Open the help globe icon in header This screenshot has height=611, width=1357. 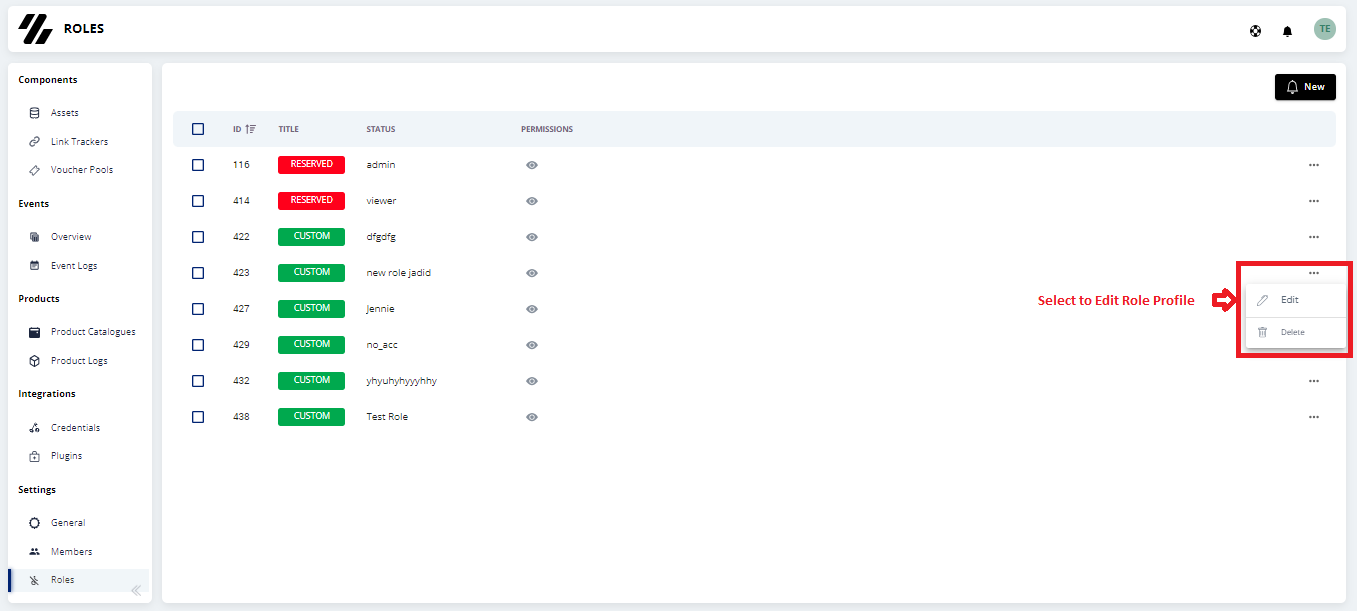tap(1255, 31)
